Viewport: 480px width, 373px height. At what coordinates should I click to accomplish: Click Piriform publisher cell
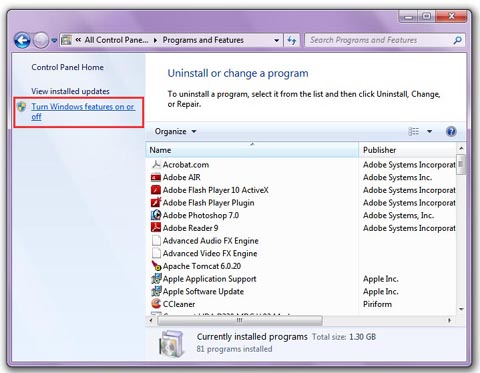pos(377,304)
